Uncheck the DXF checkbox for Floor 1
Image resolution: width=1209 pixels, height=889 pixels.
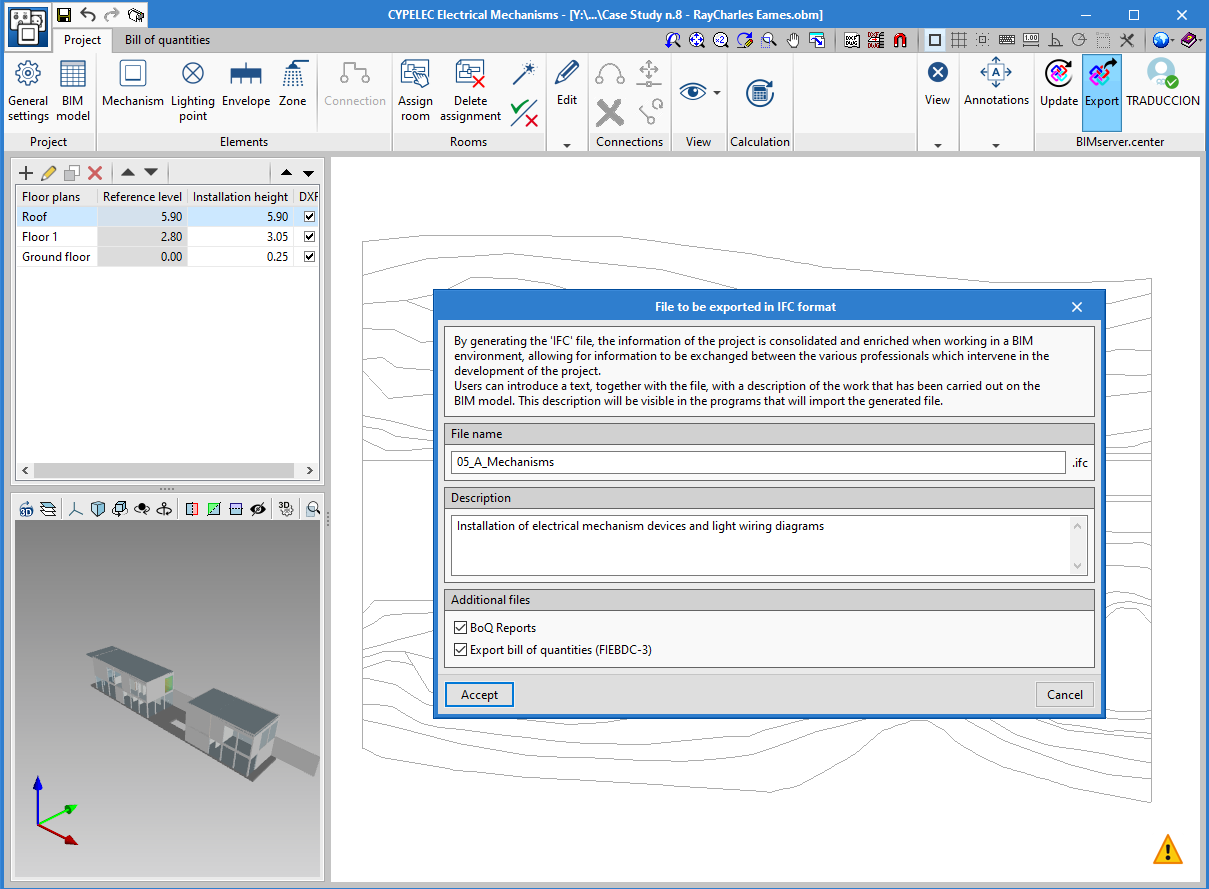tap(309, 237)
